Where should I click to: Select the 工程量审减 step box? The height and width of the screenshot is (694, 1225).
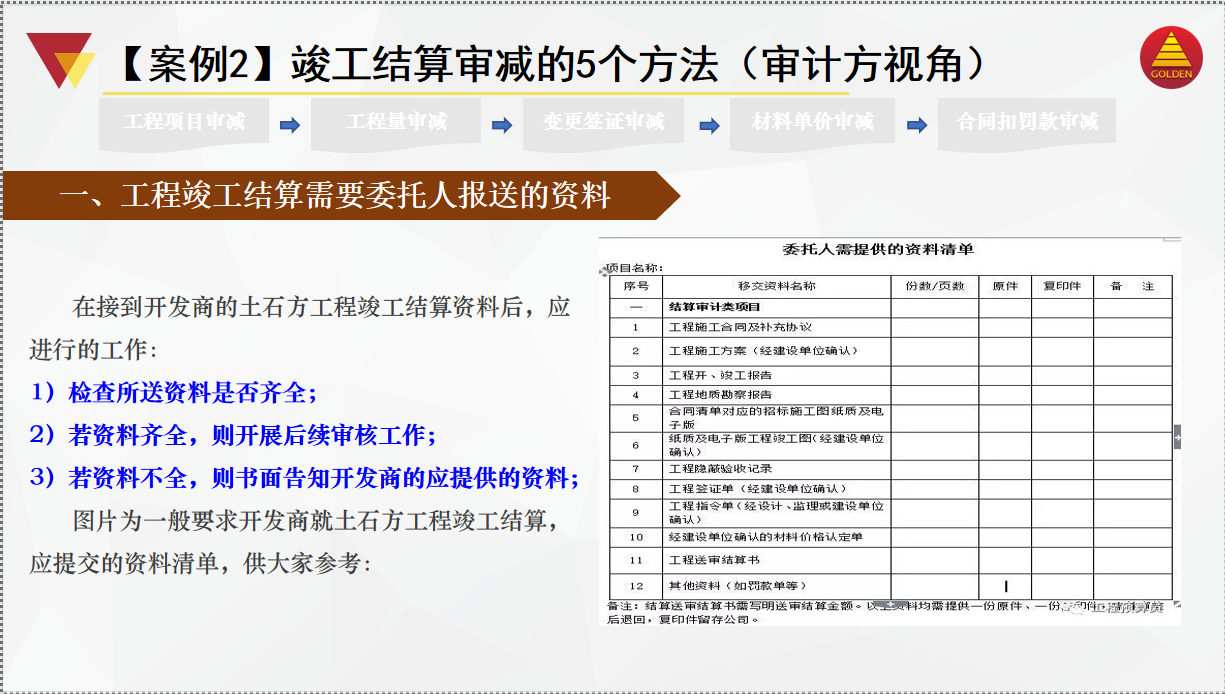tap(396, 123)
